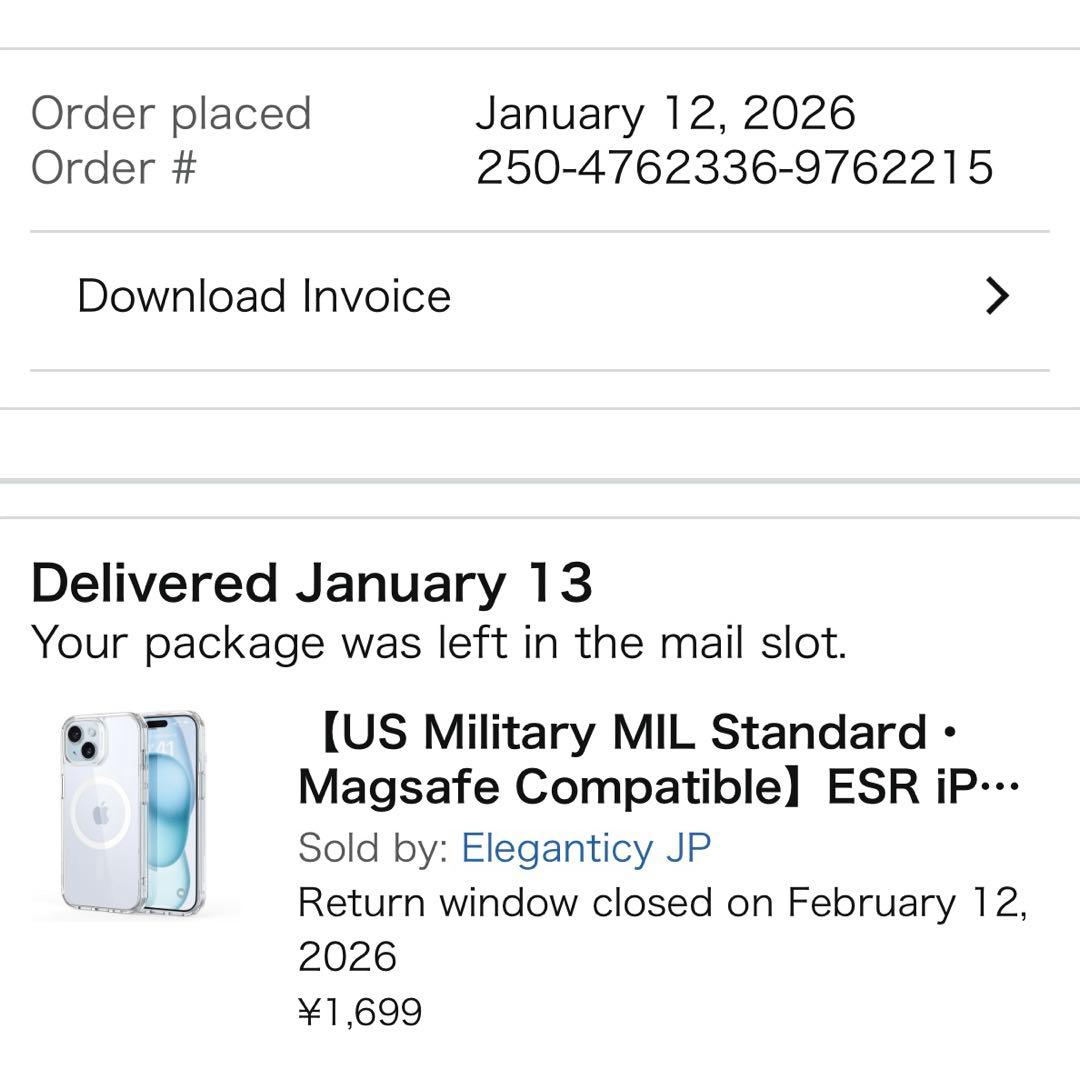
Task: Click the Magsafe Compatible line of the title
Action: (x=555, y=788)
